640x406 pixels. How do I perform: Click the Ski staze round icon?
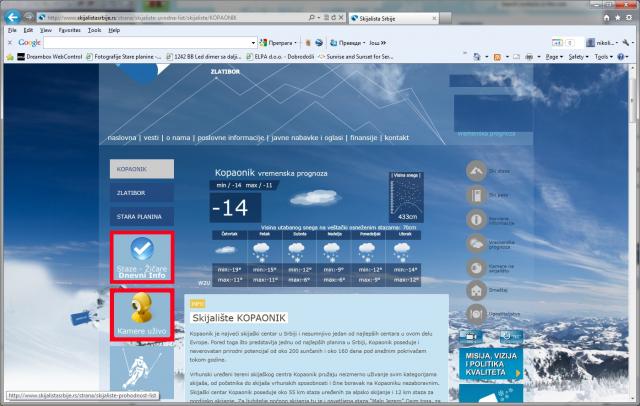point(476,171)
